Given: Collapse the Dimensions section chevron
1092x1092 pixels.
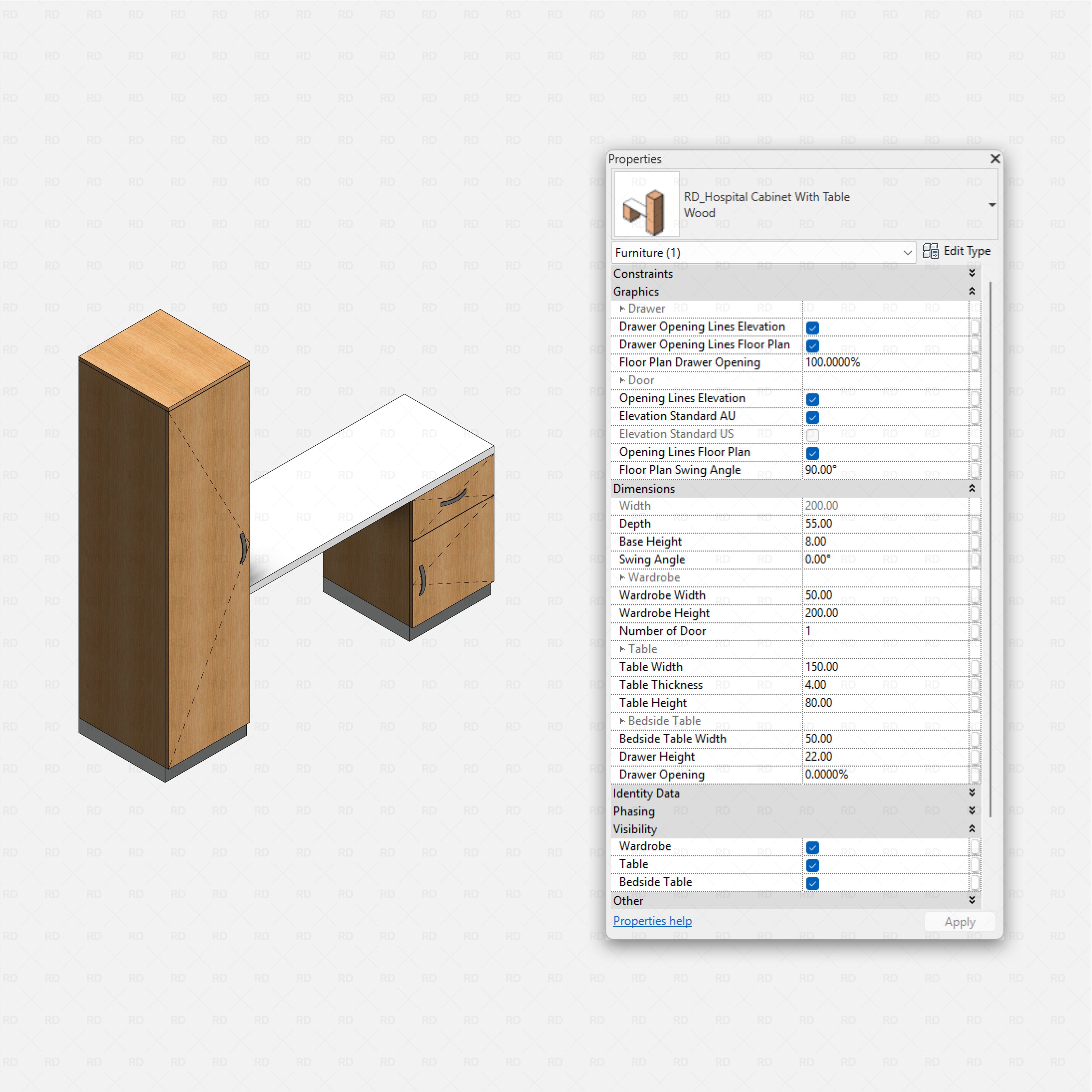Looking at the screenshot, I should point(972,488).
